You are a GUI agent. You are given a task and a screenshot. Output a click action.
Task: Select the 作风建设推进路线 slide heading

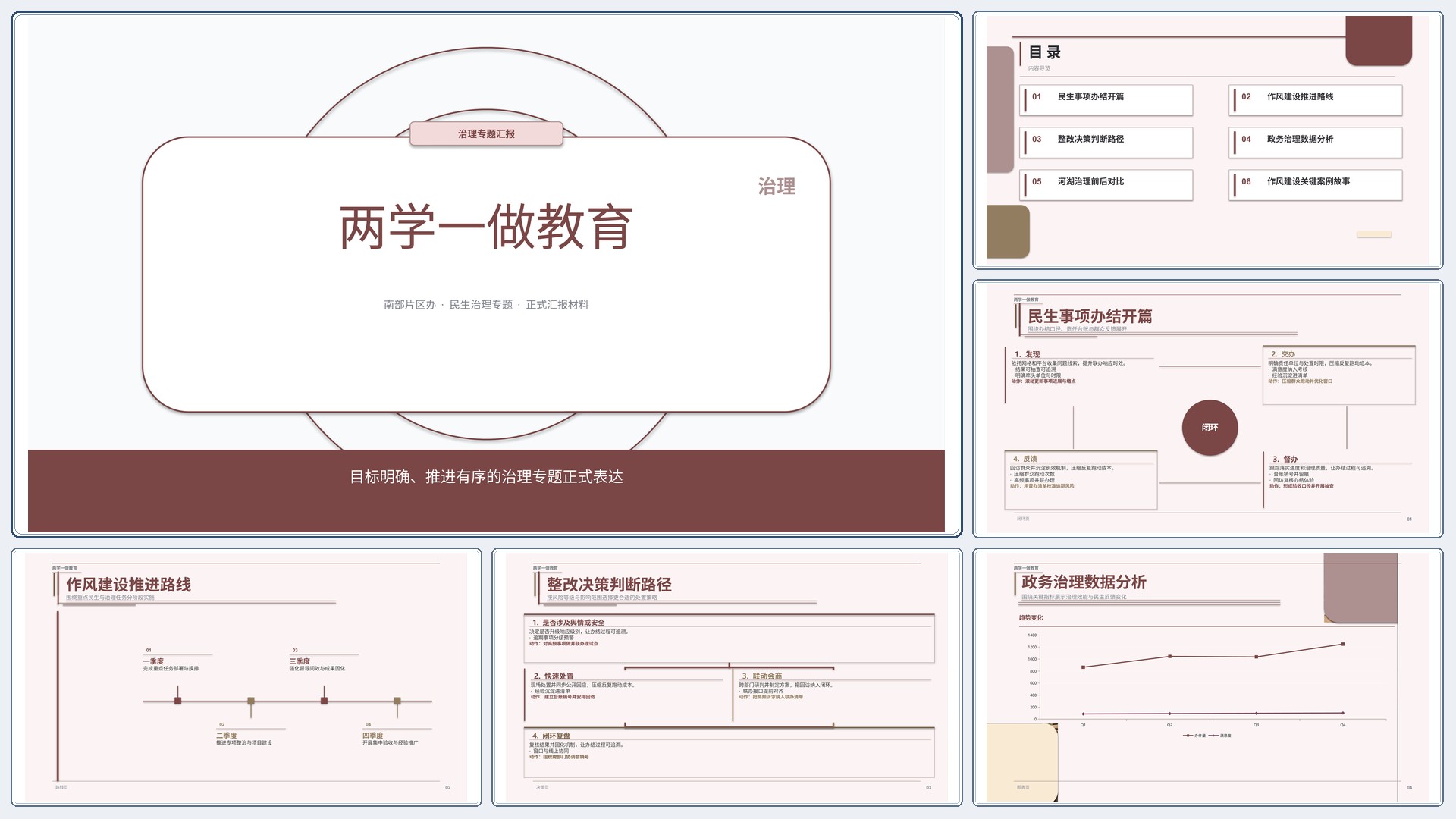pyautogui.click(x=128, y=585)
